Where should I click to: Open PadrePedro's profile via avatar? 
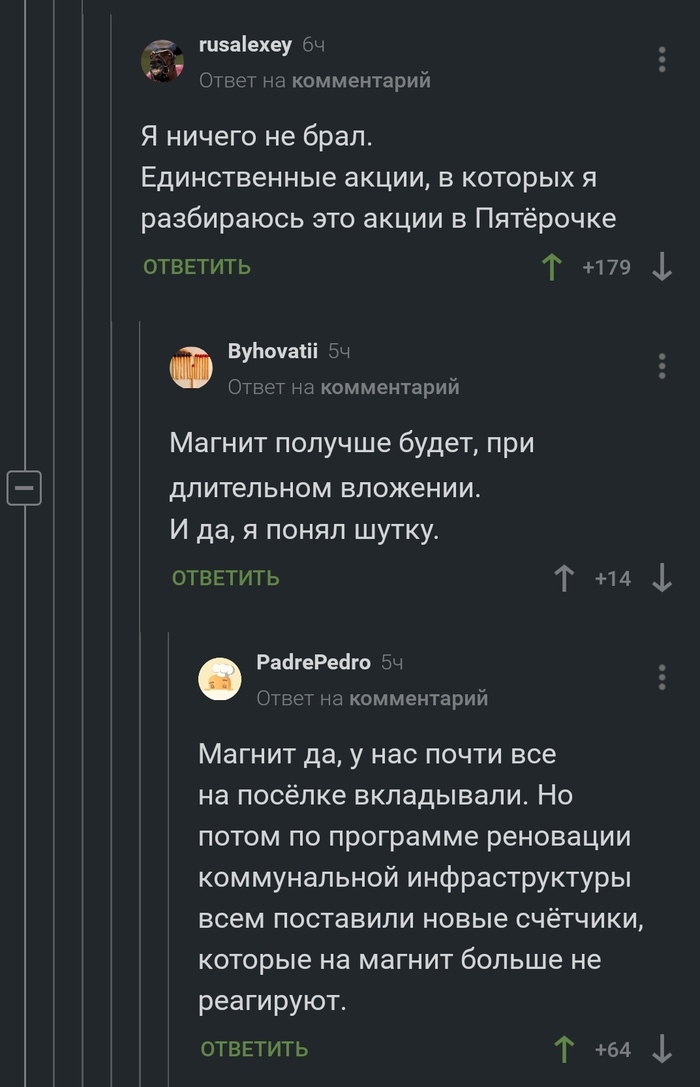(220, 678)
